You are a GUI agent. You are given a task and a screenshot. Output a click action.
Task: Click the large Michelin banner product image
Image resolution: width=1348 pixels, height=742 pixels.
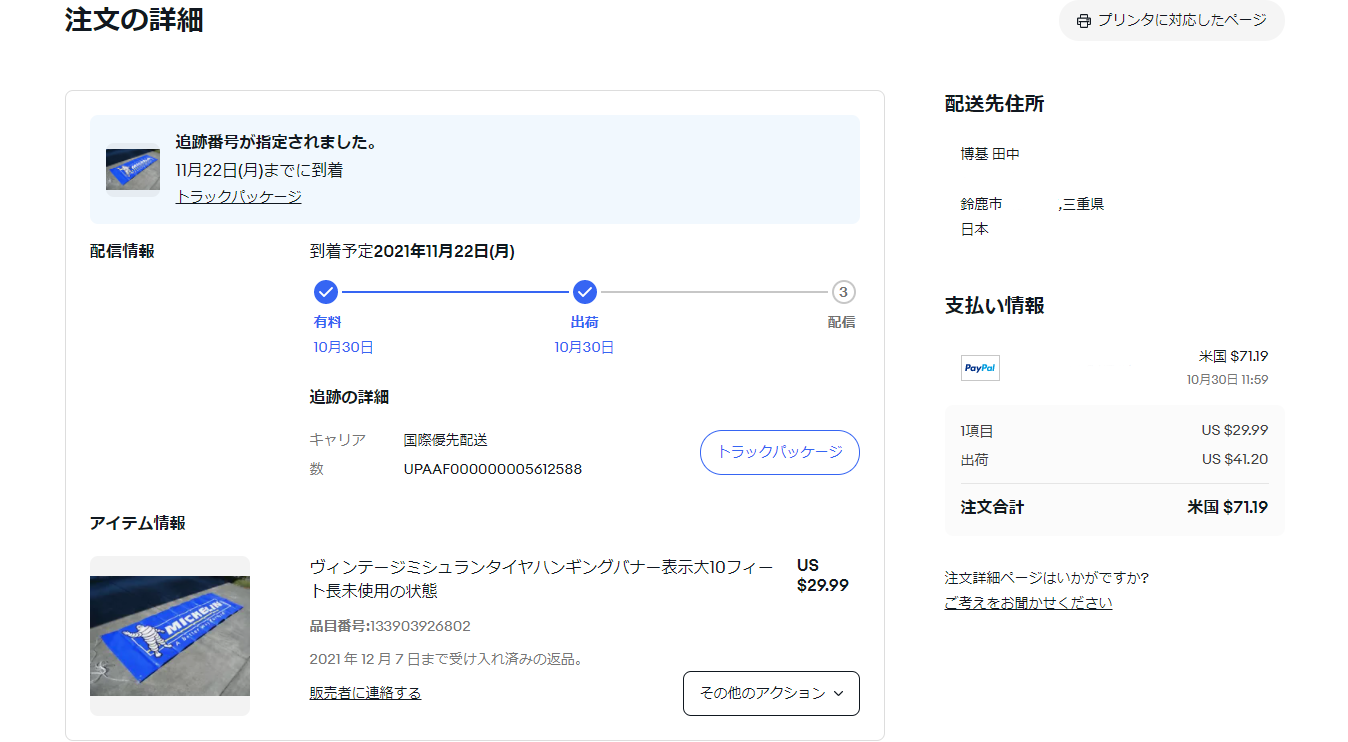click(170, 636)
